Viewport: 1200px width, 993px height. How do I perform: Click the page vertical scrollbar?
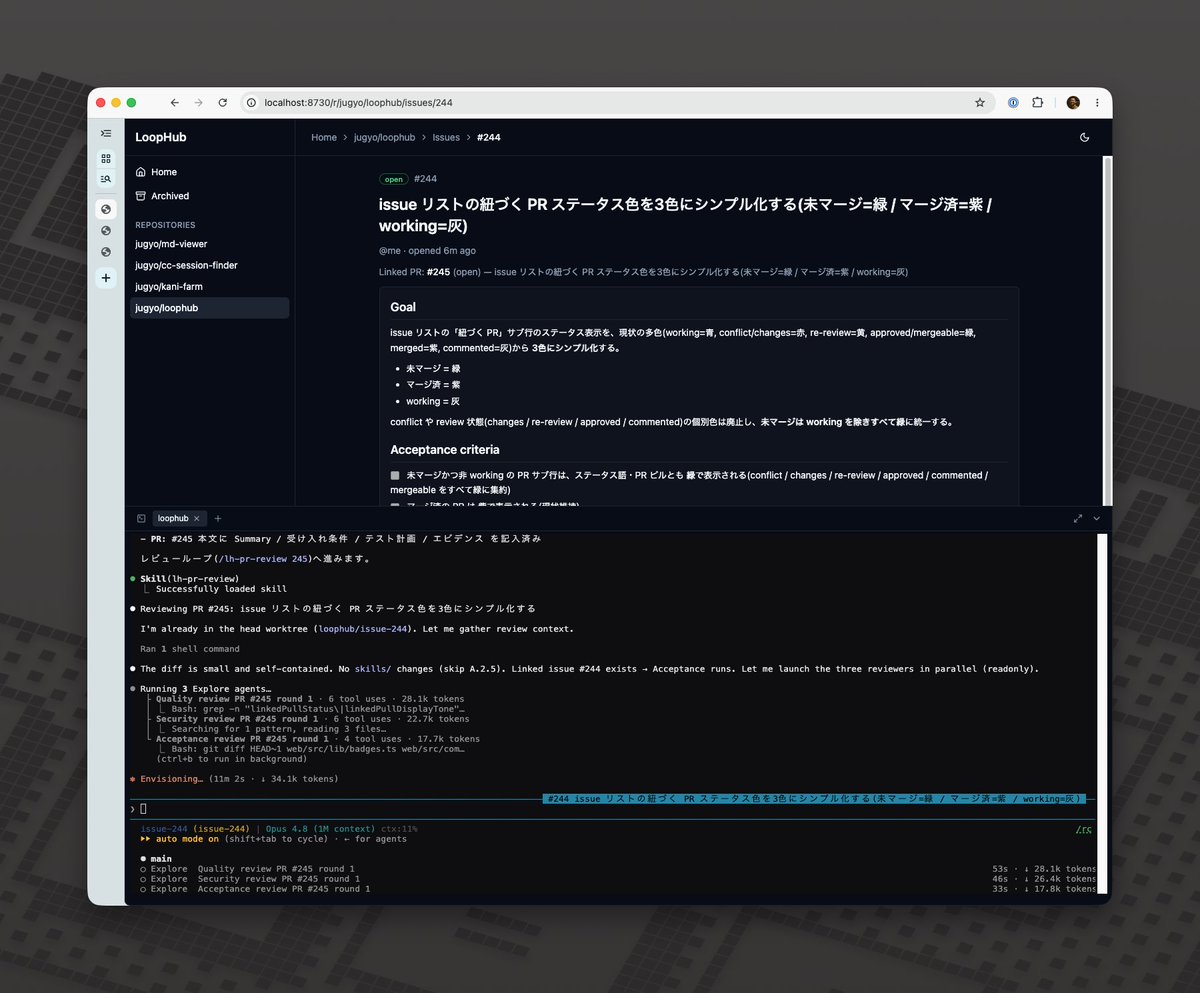click(1106, 330)
